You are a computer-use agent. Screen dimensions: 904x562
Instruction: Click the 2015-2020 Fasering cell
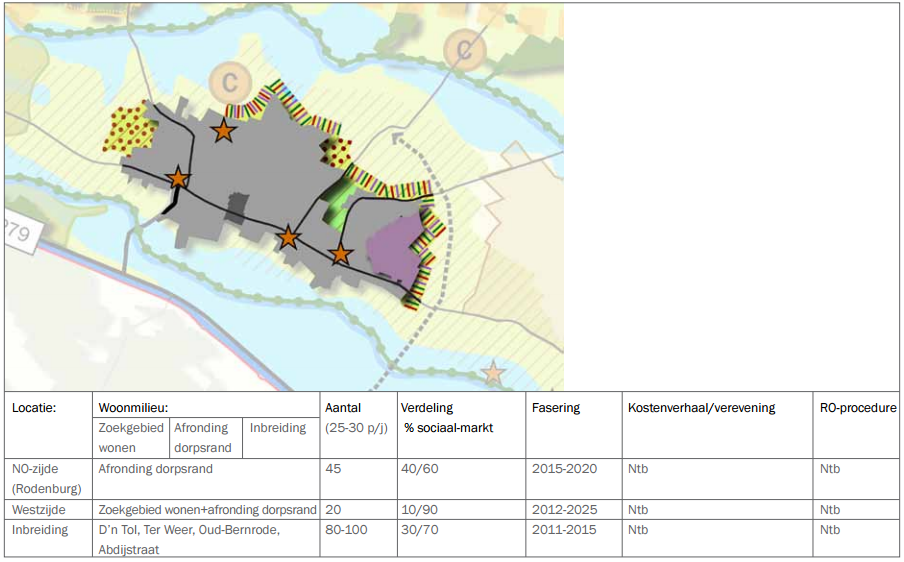(x=564, y=469)
